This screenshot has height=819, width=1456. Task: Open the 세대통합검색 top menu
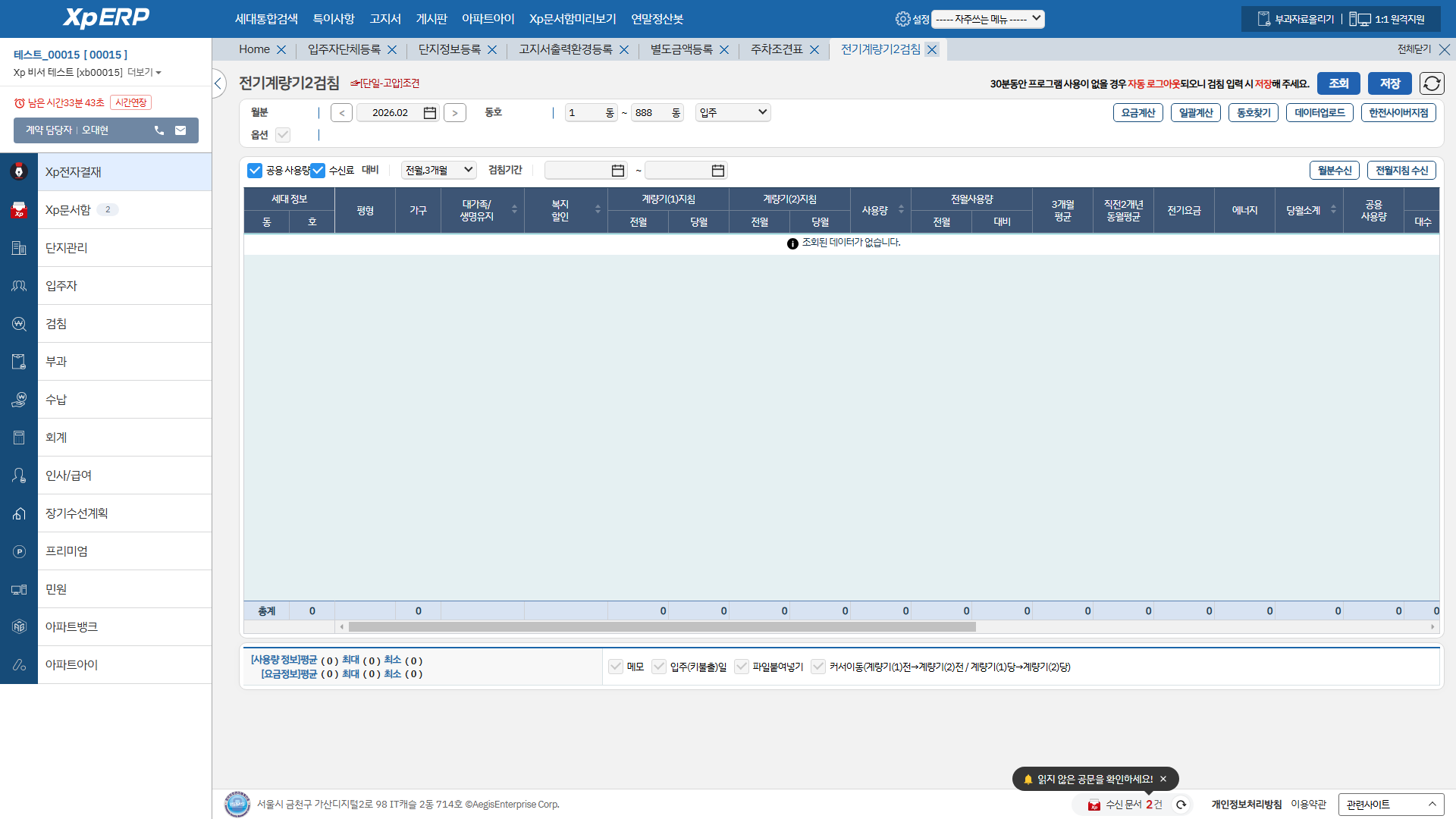266,19
